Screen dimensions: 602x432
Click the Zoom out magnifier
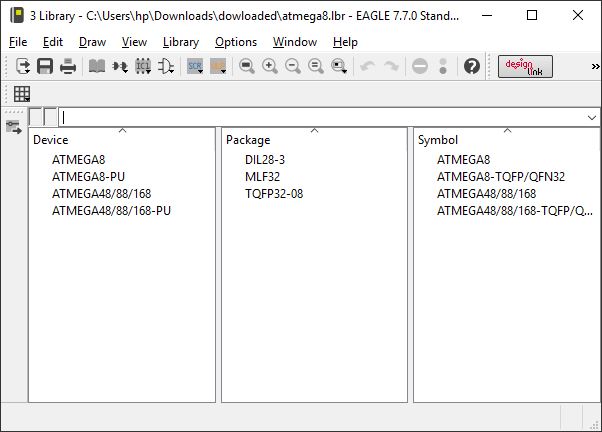point(293,66)
